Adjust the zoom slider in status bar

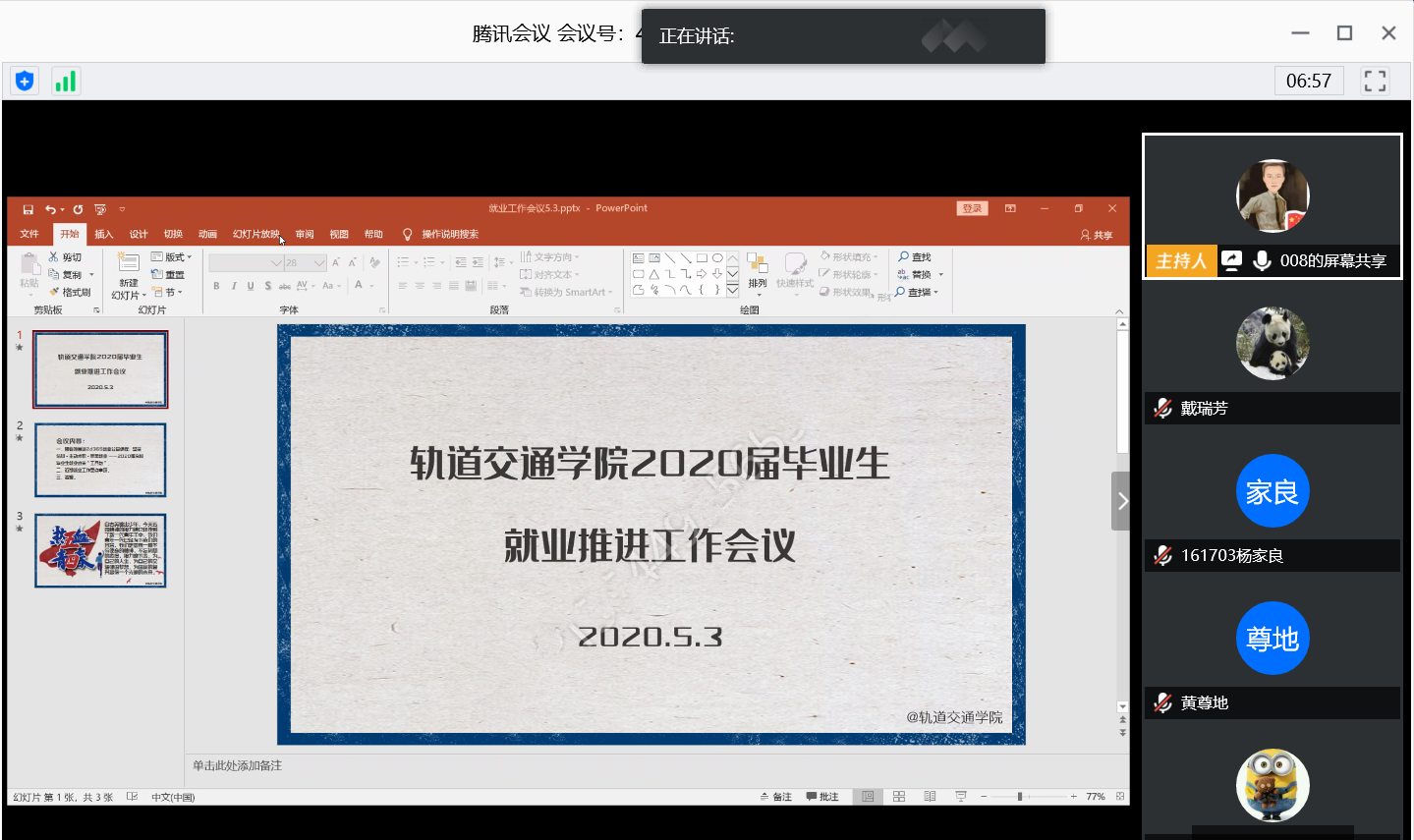(x=1020, y=797)
